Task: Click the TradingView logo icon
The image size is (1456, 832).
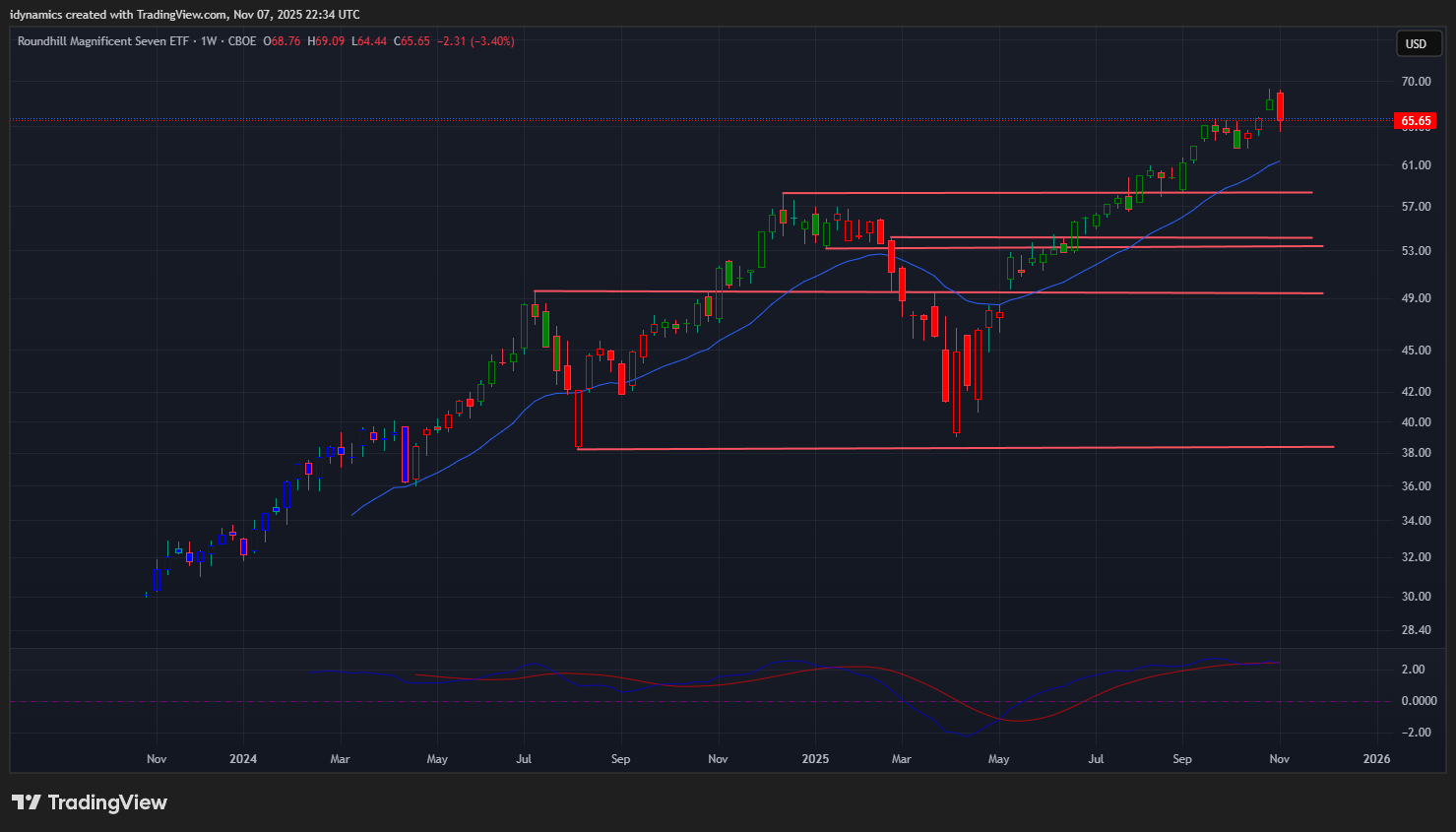Action: (27, 802)
